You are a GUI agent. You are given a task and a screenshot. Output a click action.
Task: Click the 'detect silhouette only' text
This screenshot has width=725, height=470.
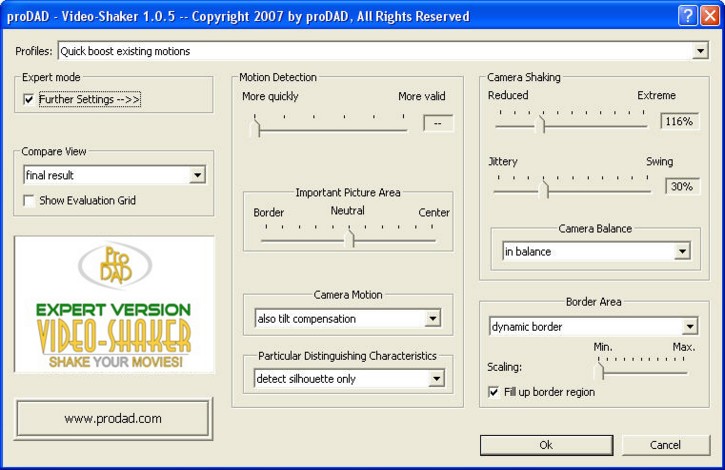[306, 379]
